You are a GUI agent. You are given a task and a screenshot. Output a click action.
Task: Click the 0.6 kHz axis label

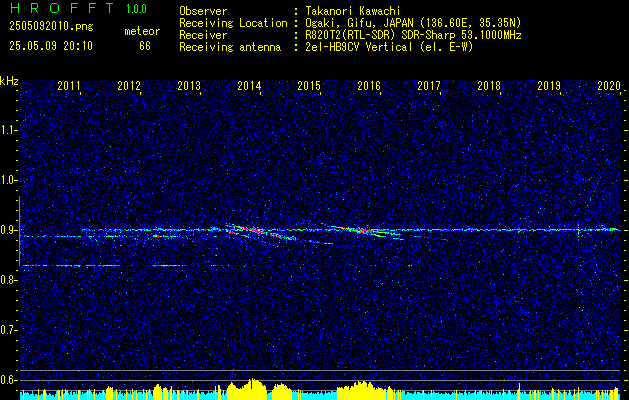pos(8,380)
